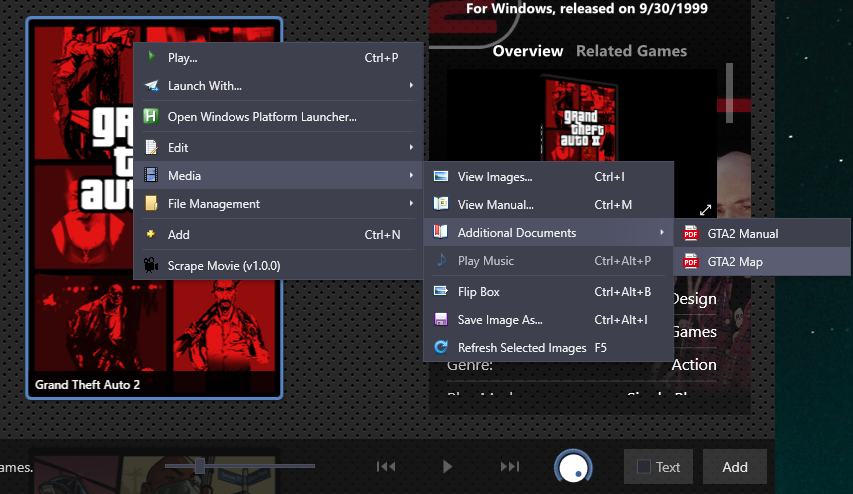Open View Manual... from Media submenu
This screenshot has height=494, width=853.
click(x=548, y=205)
